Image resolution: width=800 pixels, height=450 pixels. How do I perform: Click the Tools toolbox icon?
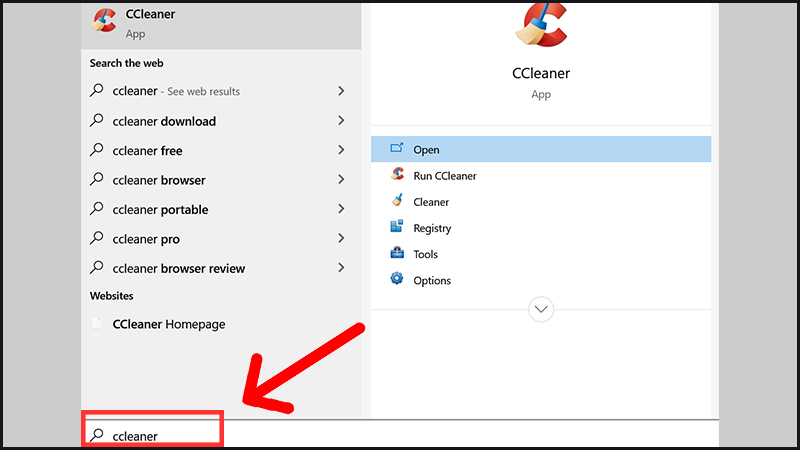pyautogui.click(x=397, y=253)
